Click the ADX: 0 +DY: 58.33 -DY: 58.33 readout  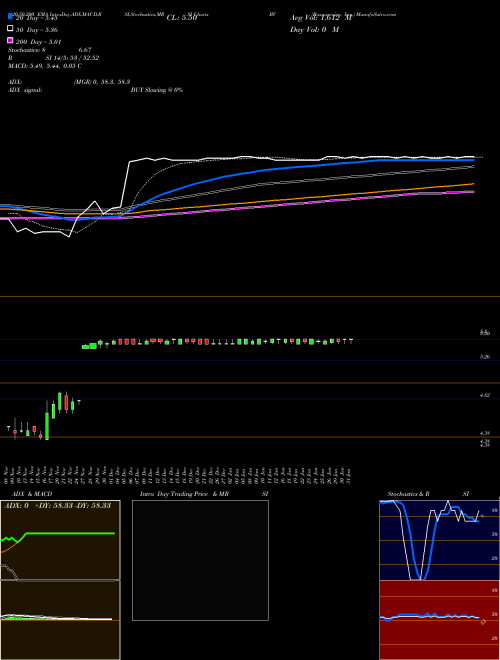click(57, 505)
